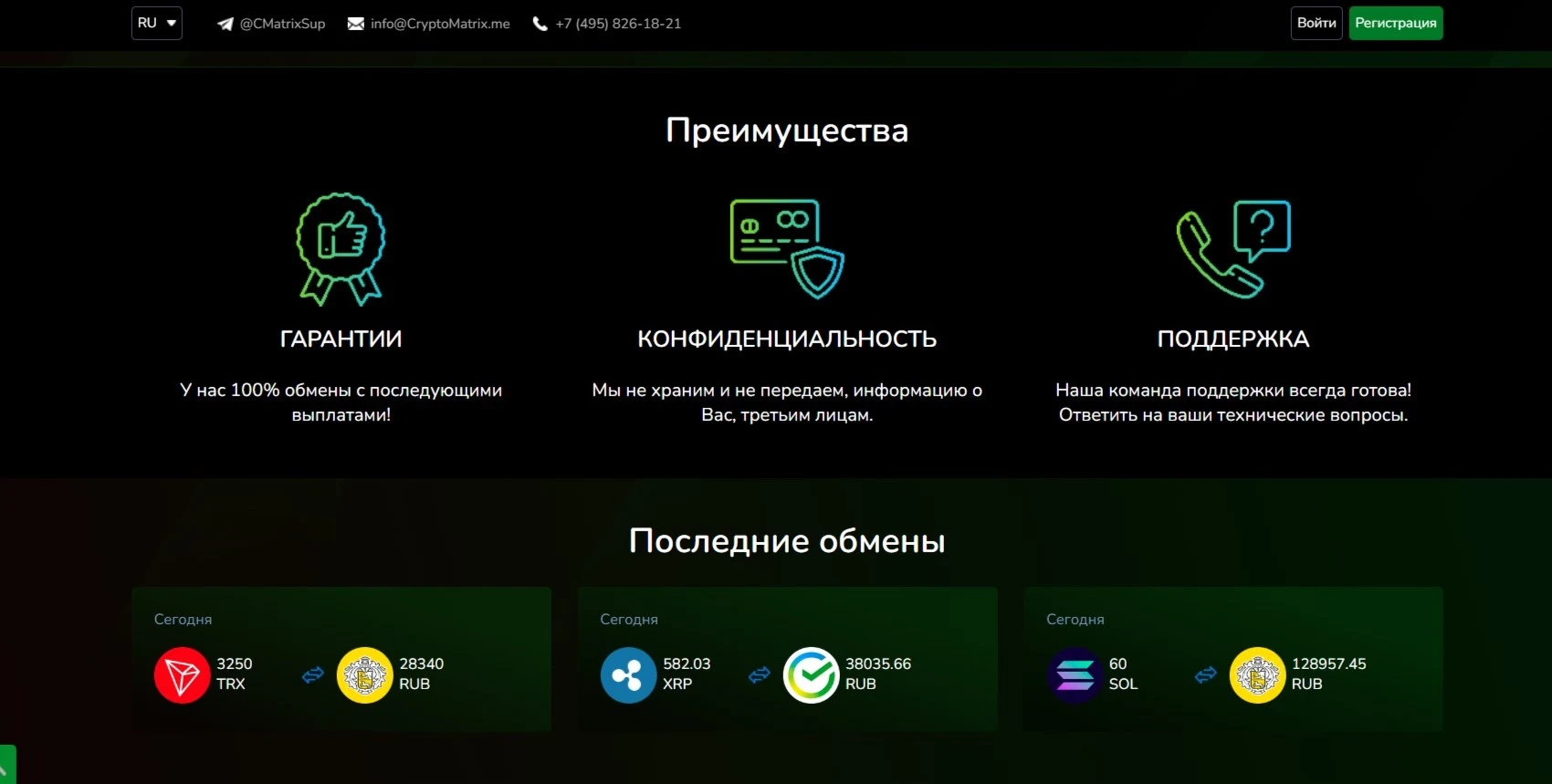Click the confidentiality description about третьим лицам
The image size is (1552, 784).
787,402
